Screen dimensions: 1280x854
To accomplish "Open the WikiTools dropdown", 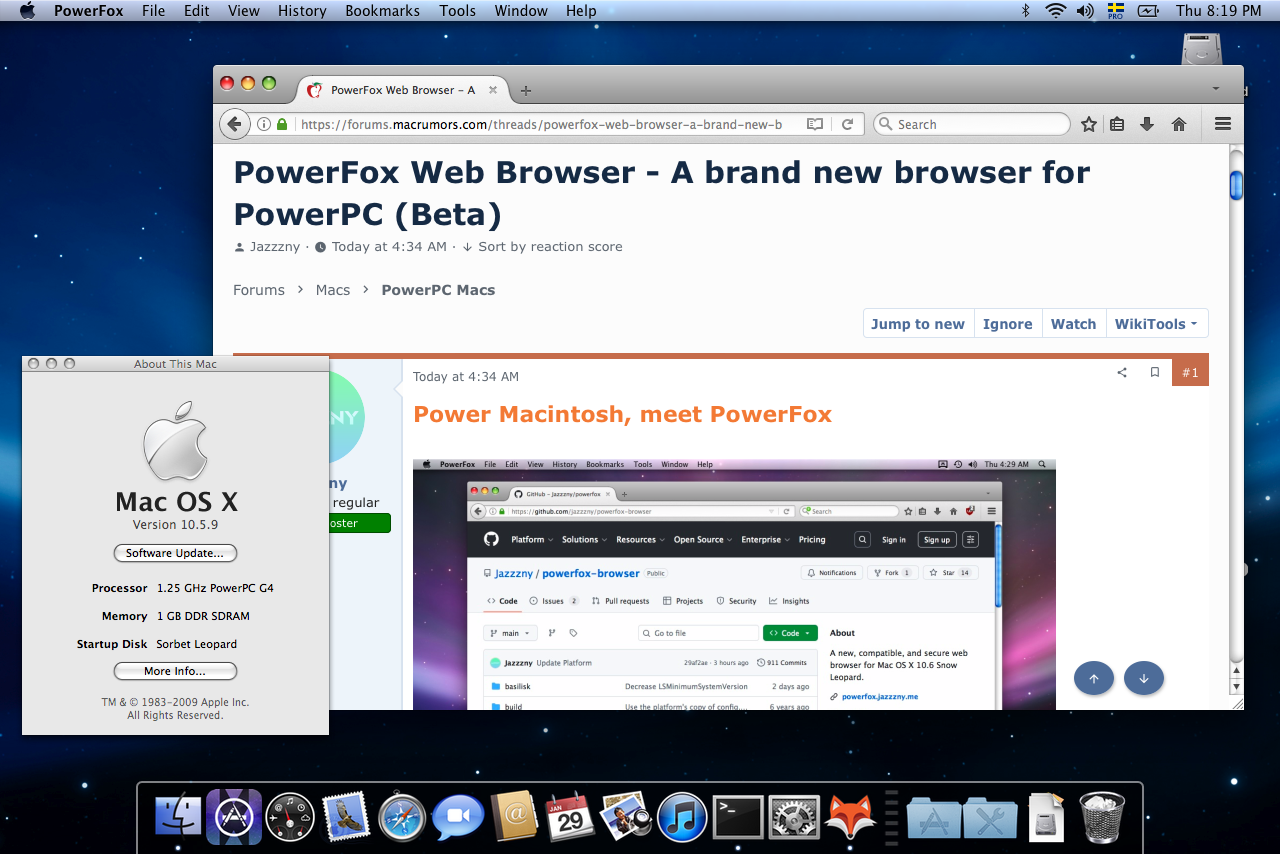I will point(1157,323).
